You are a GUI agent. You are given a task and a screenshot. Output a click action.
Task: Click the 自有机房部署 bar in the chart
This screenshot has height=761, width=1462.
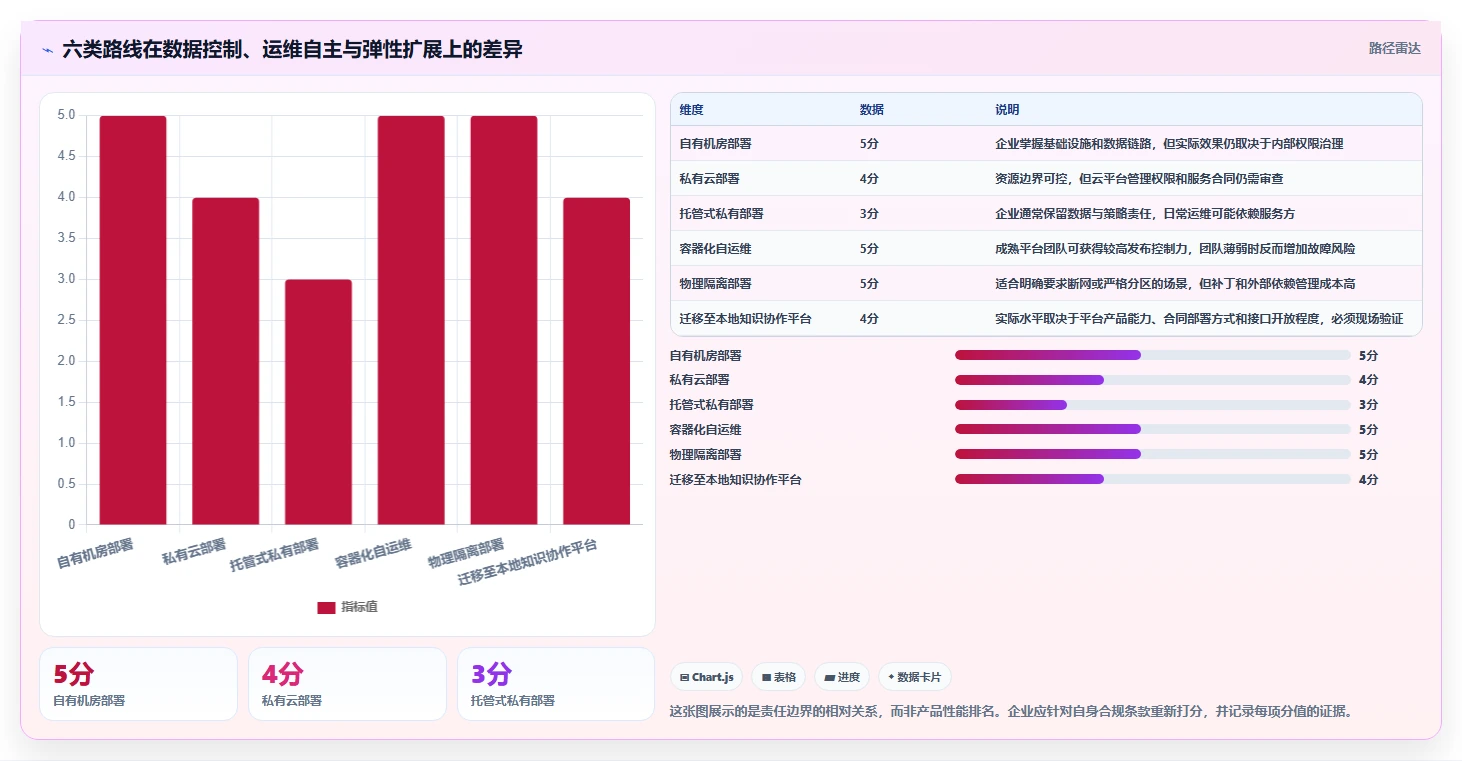(x=133, y=320)
